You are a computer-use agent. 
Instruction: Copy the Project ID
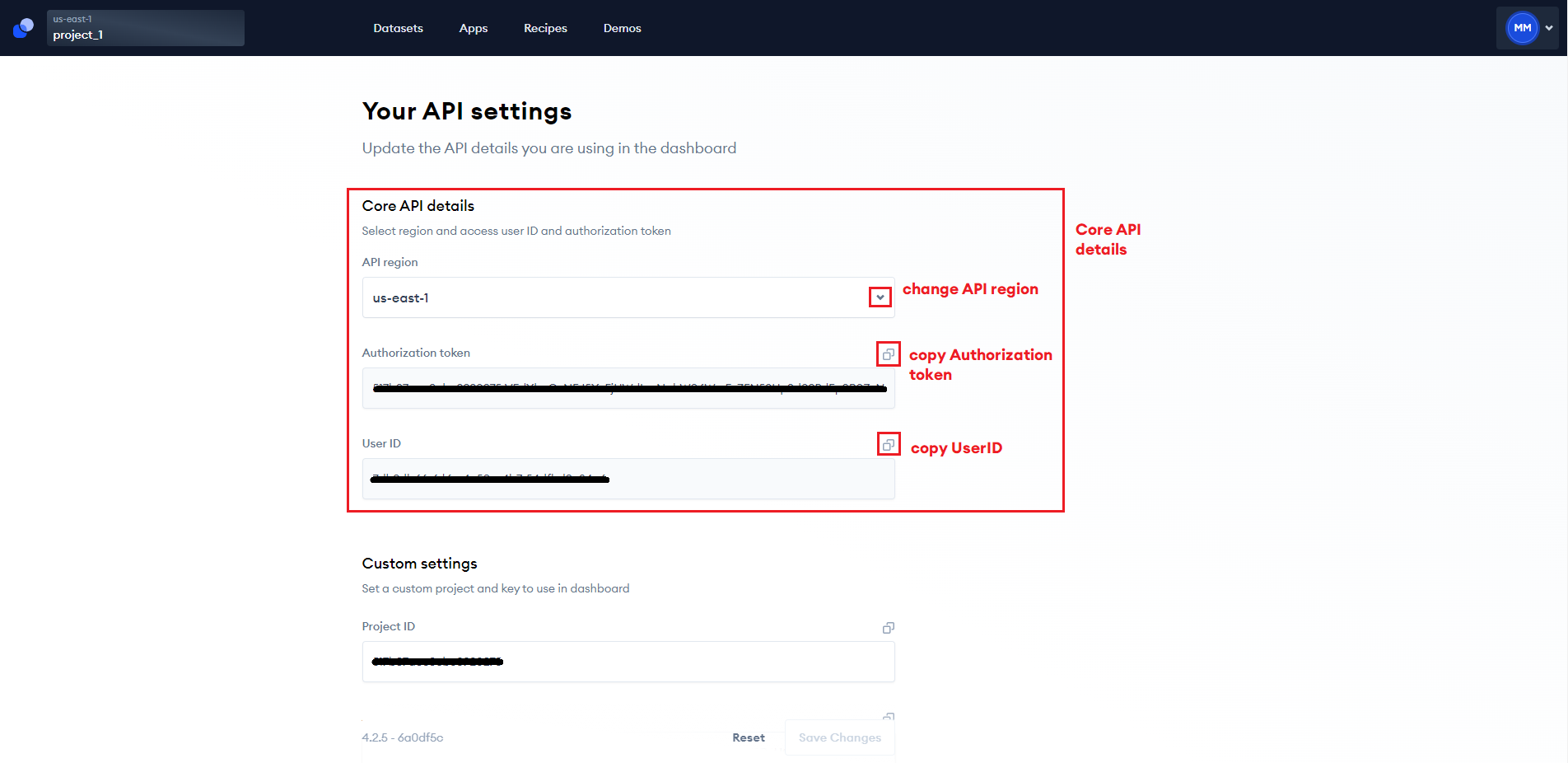(889, 628)
